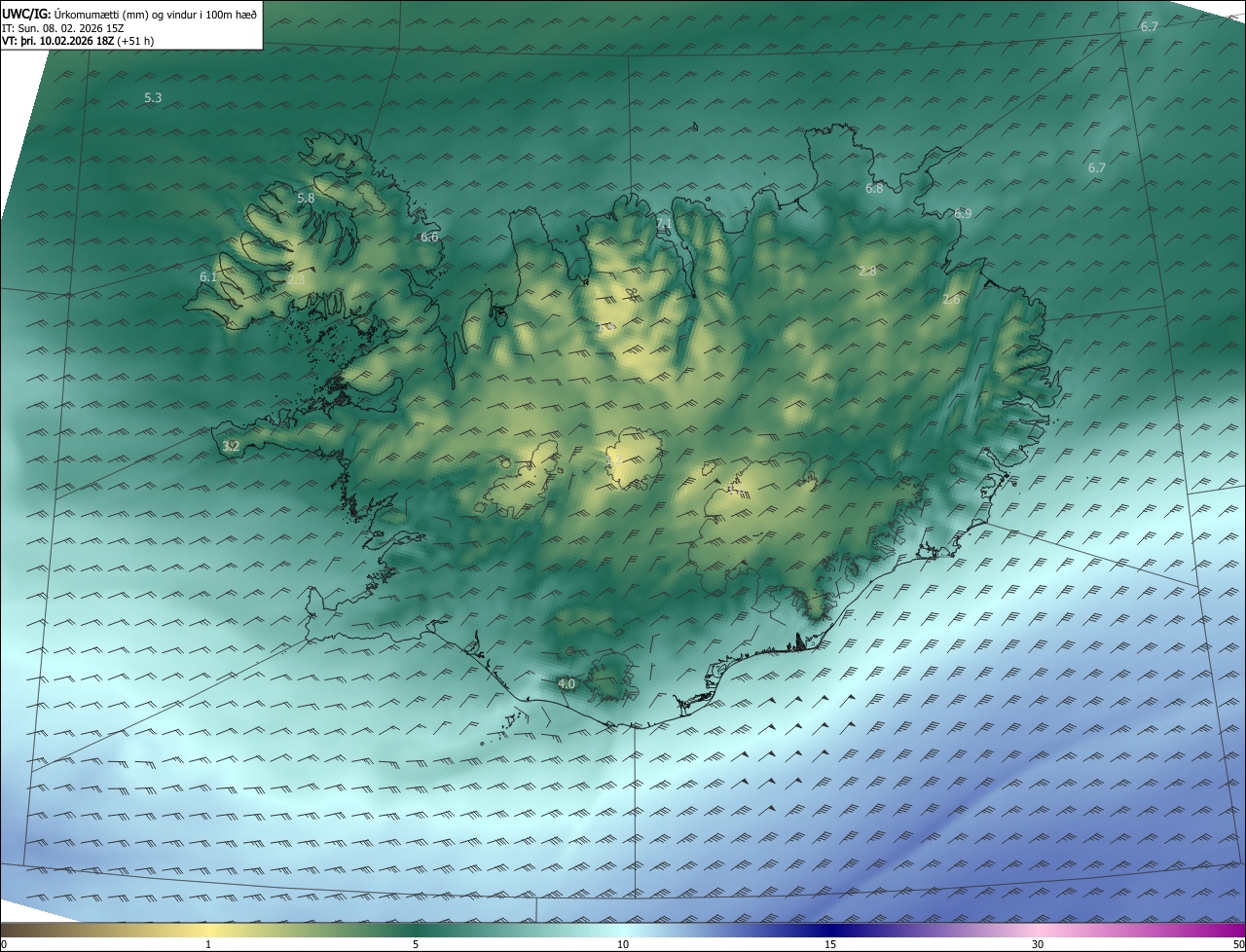Select the 6.8 value label

point(874,189)
